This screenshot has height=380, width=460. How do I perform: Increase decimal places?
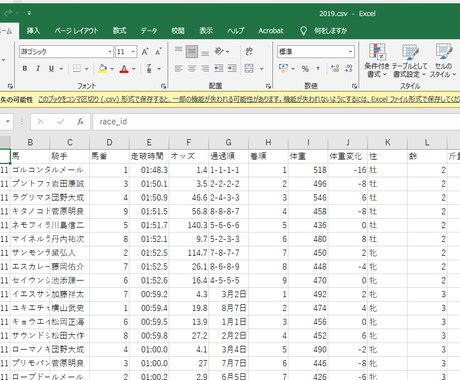click(x=335, y=68)
